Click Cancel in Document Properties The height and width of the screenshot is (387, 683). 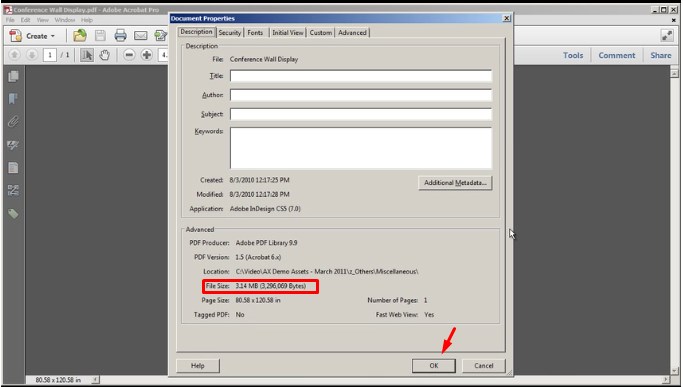(x=484, y=366)
